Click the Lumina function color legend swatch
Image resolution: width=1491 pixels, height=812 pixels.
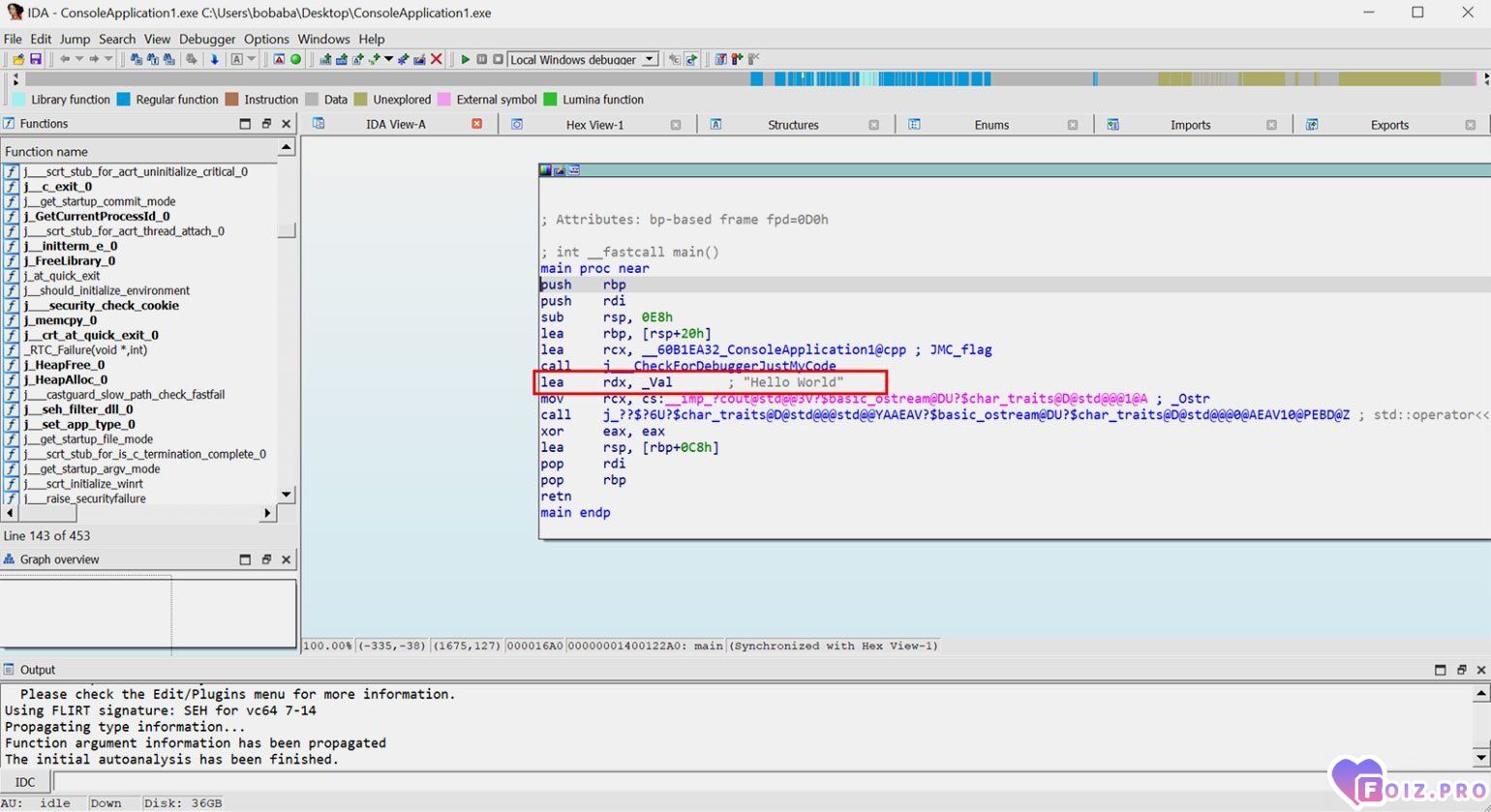coord(550,99)
